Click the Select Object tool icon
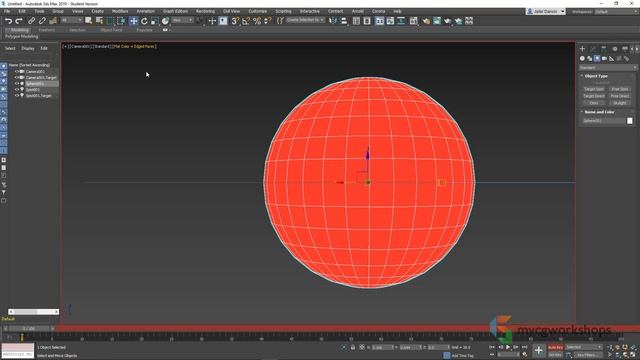The image size is (640, 360). pos(89,21)
